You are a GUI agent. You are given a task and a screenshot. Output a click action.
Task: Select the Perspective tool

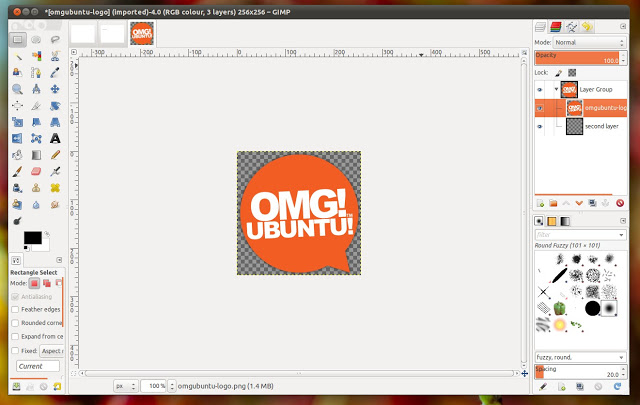tap(55, 122)
